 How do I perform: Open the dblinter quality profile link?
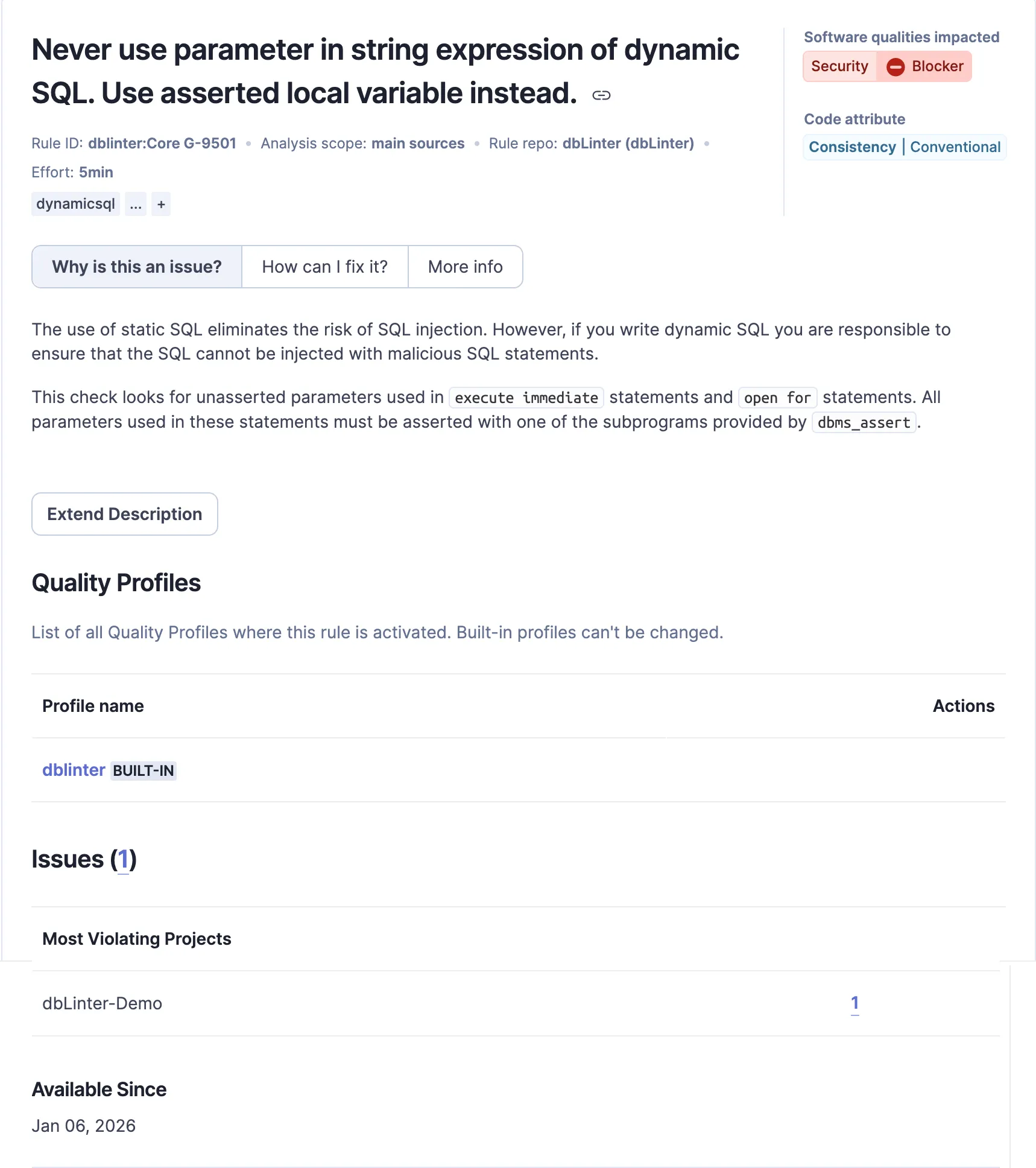[x=74, y=770]
